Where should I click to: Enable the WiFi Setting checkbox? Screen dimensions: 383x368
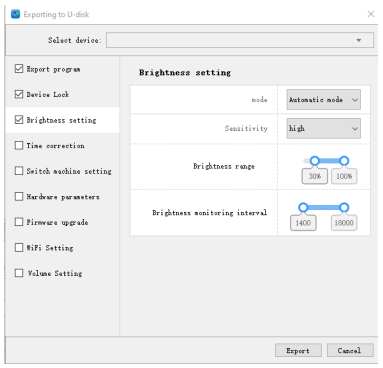(19, 247)
